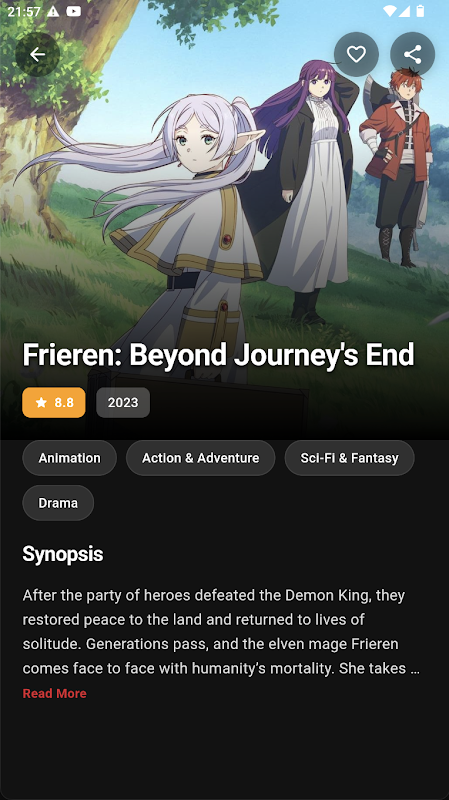This screenshot has width=449, height=800.
Task: Toggle the heart favorite button
Action: pyautogui.click(x=356, y=55)
